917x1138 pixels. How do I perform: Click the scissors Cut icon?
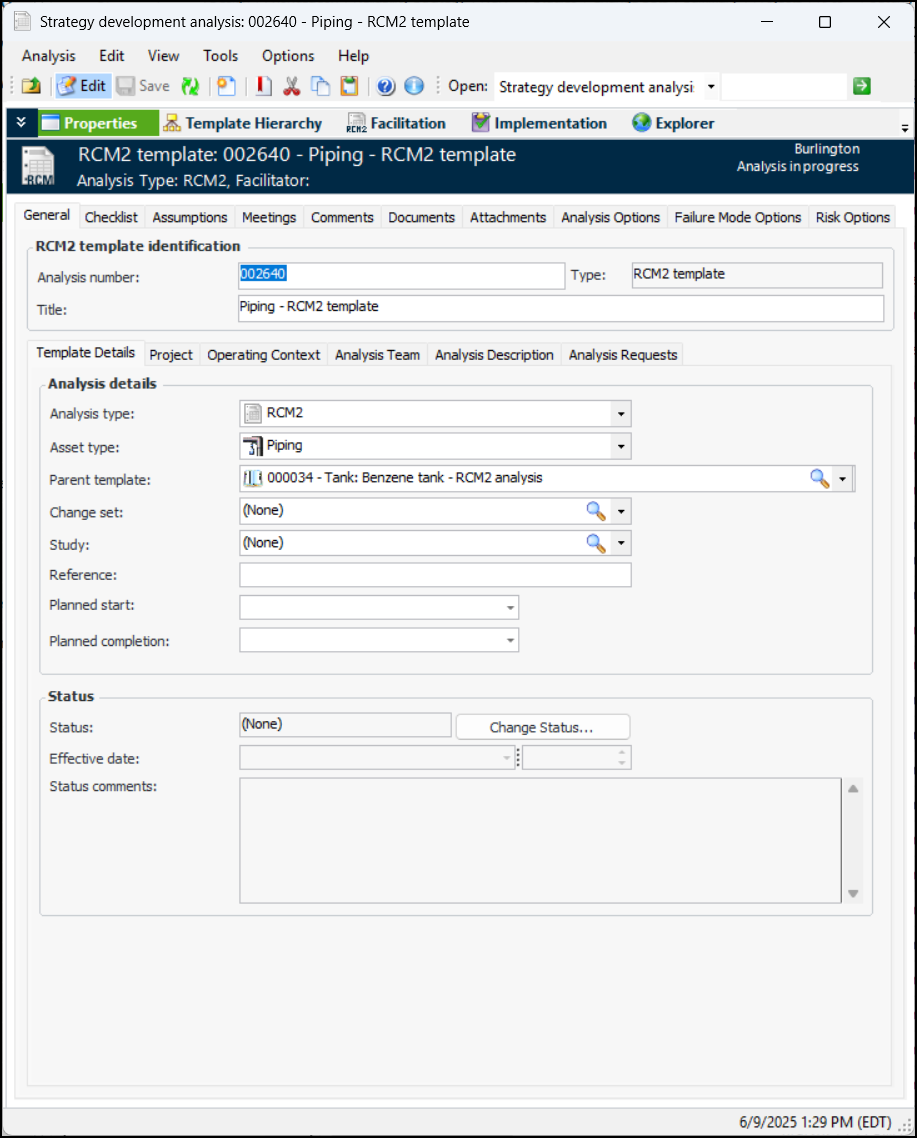click(292, 86)
